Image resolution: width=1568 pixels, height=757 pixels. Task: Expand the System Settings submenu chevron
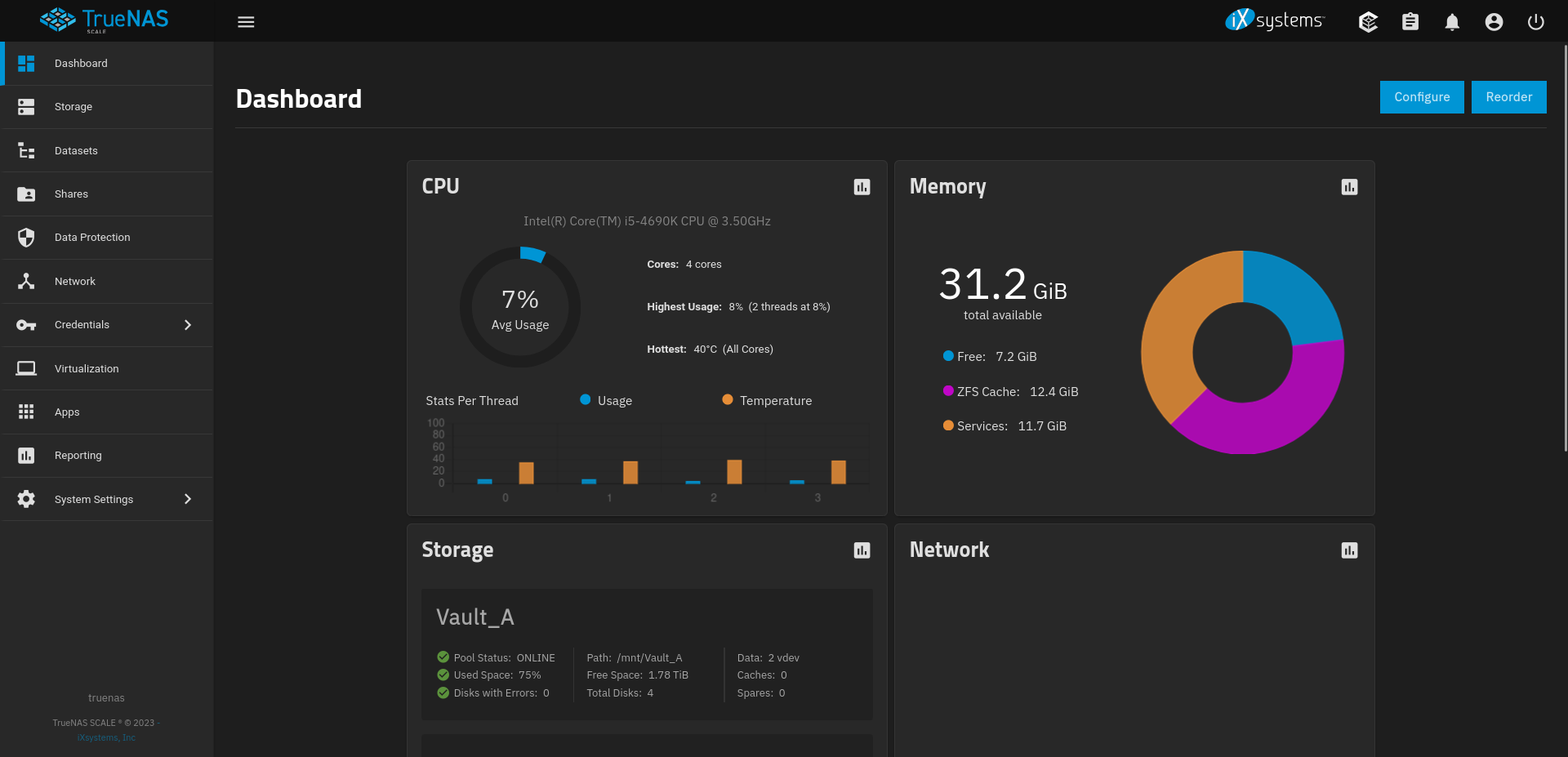[188, 499]
